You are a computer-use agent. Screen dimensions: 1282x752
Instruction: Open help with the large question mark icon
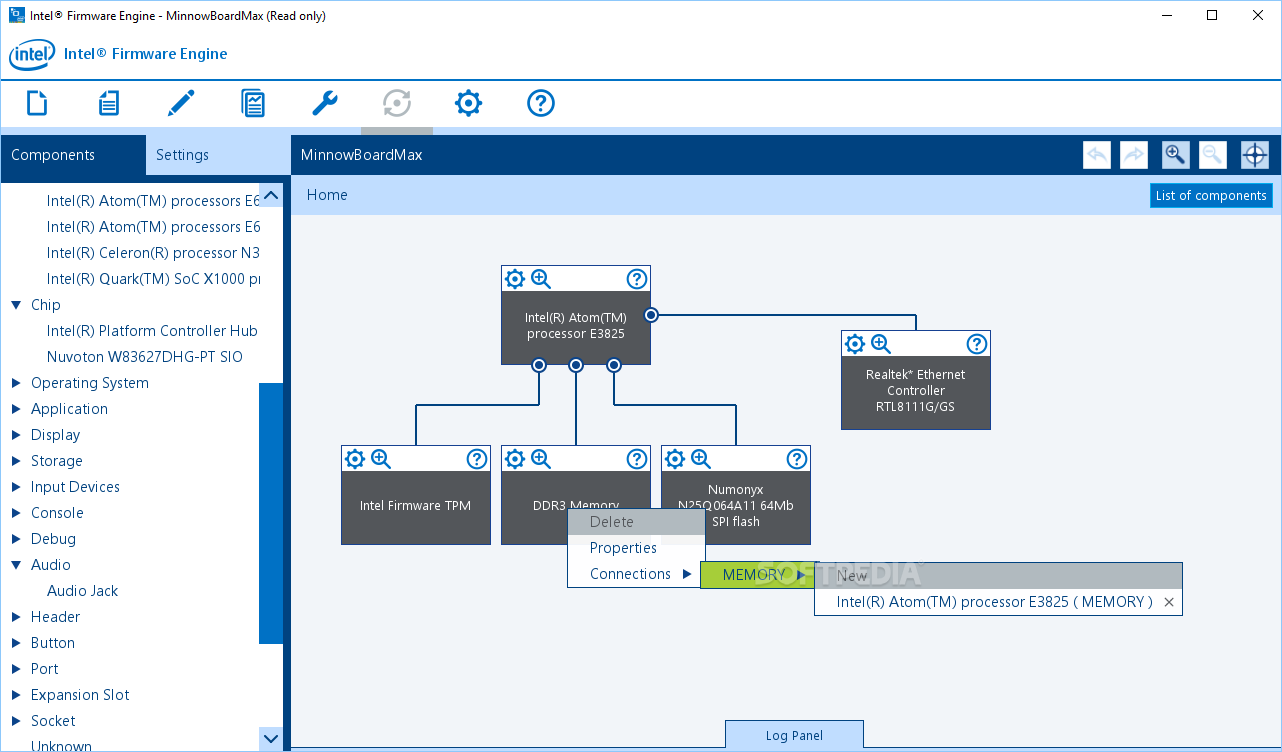click(x=541, y=103)
